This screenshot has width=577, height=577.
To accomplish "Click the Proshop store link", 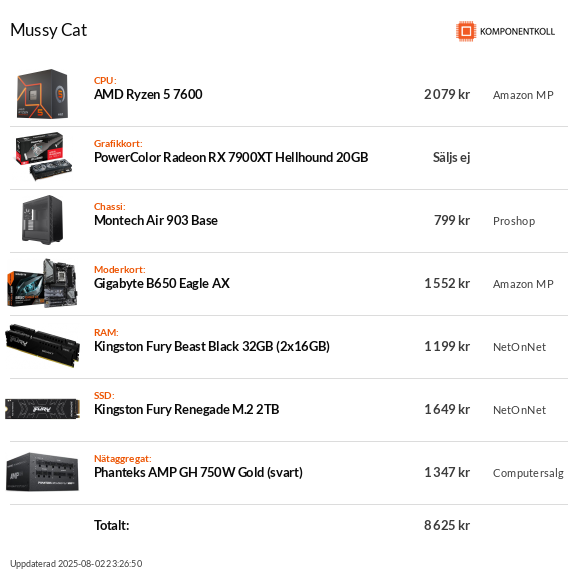I will click(514, 221).
